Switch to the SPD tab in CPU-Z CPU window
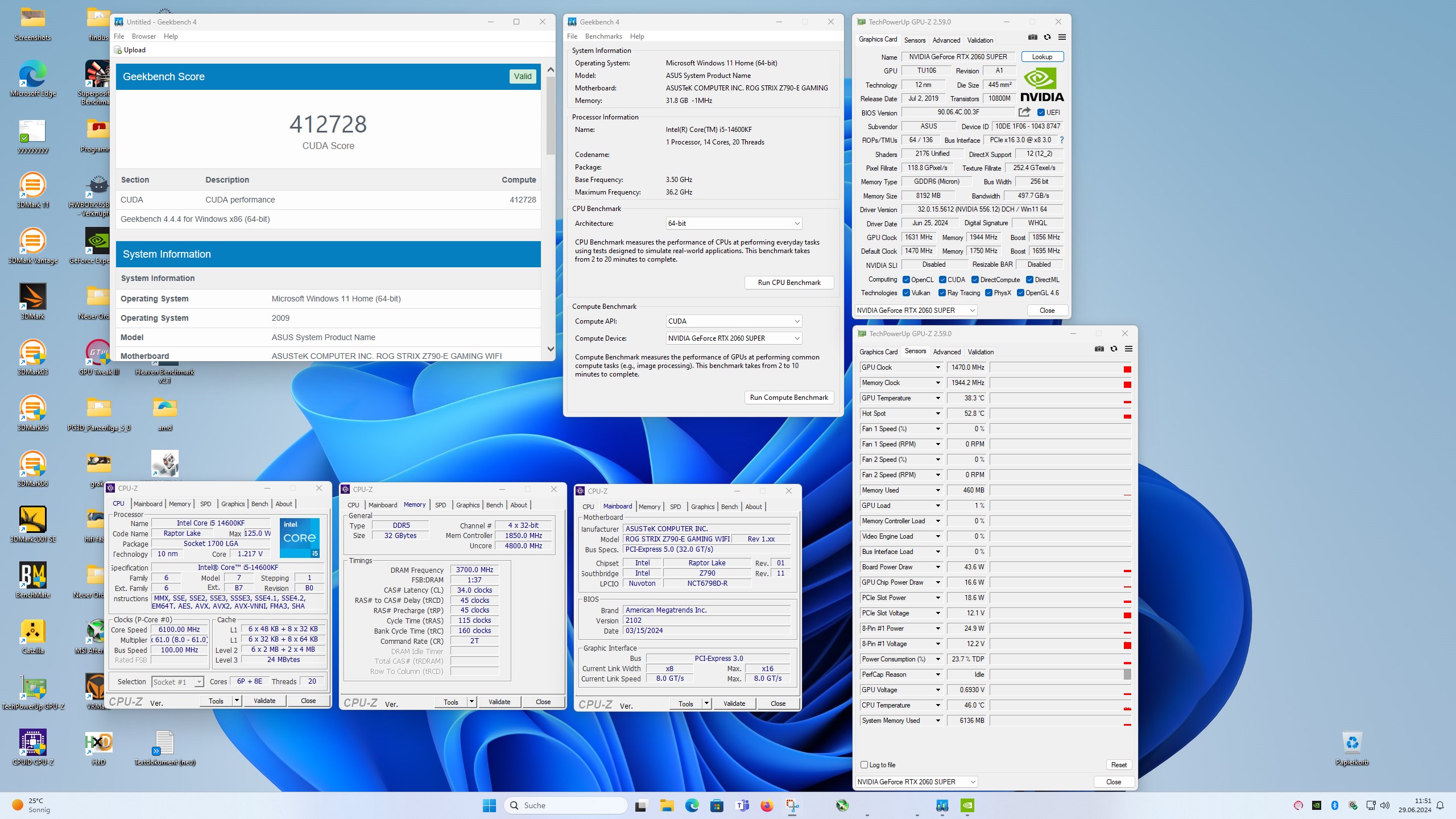 pyautogui.click(x=206, y=504)
